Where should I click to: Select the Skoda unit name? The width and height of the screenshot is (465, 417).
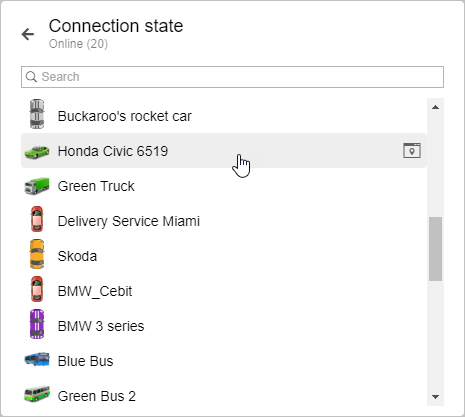pyautogui.click(x=77, y=256)
